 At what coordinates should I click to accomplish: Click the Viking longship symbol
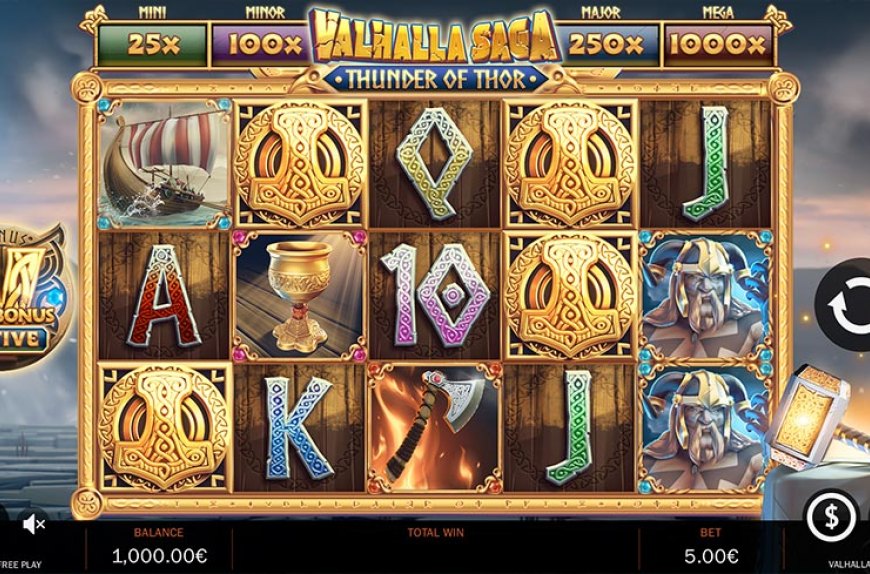[x=164, y=164]
